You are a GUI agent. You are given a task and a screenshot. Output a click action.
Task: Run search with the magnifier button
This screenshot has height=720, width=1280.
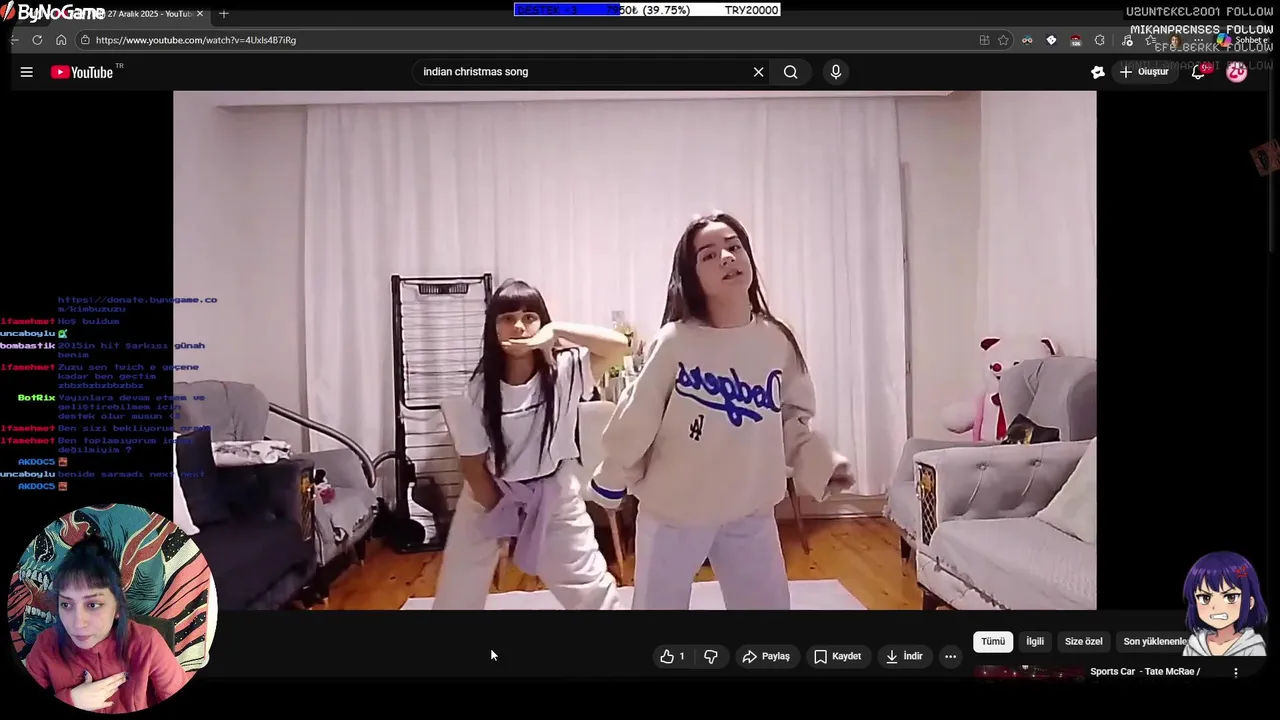791,72
